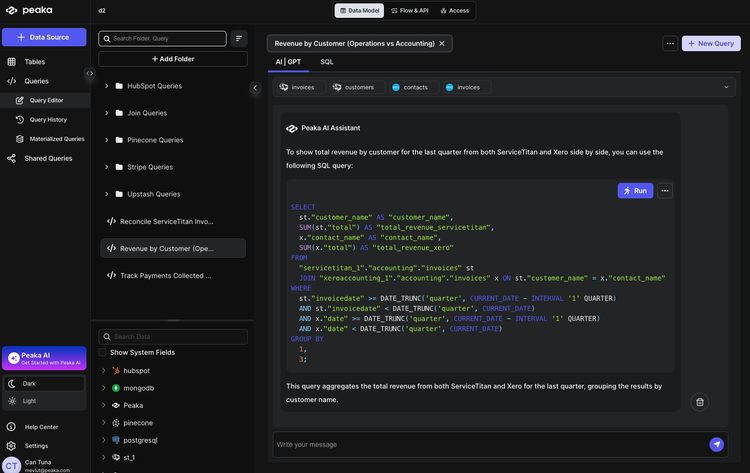Open the more options menu beside New Query
Image resolution: width=750 pixels, height=473 pixels.
(x=669, y=43)
